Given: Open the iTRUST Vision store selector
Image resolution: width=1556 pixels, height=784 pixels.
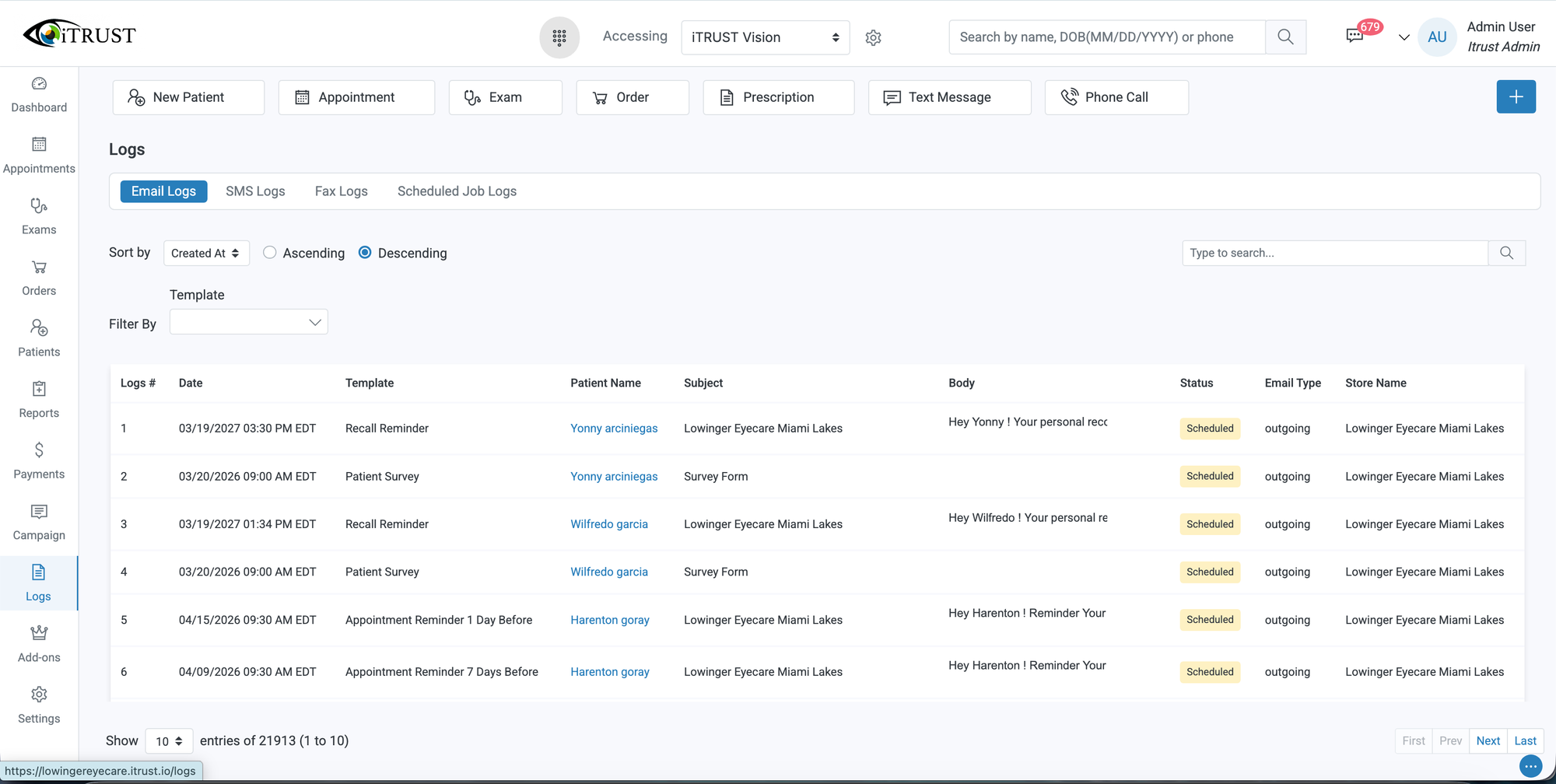Looking at the screenshot, I should coord(765,37).
